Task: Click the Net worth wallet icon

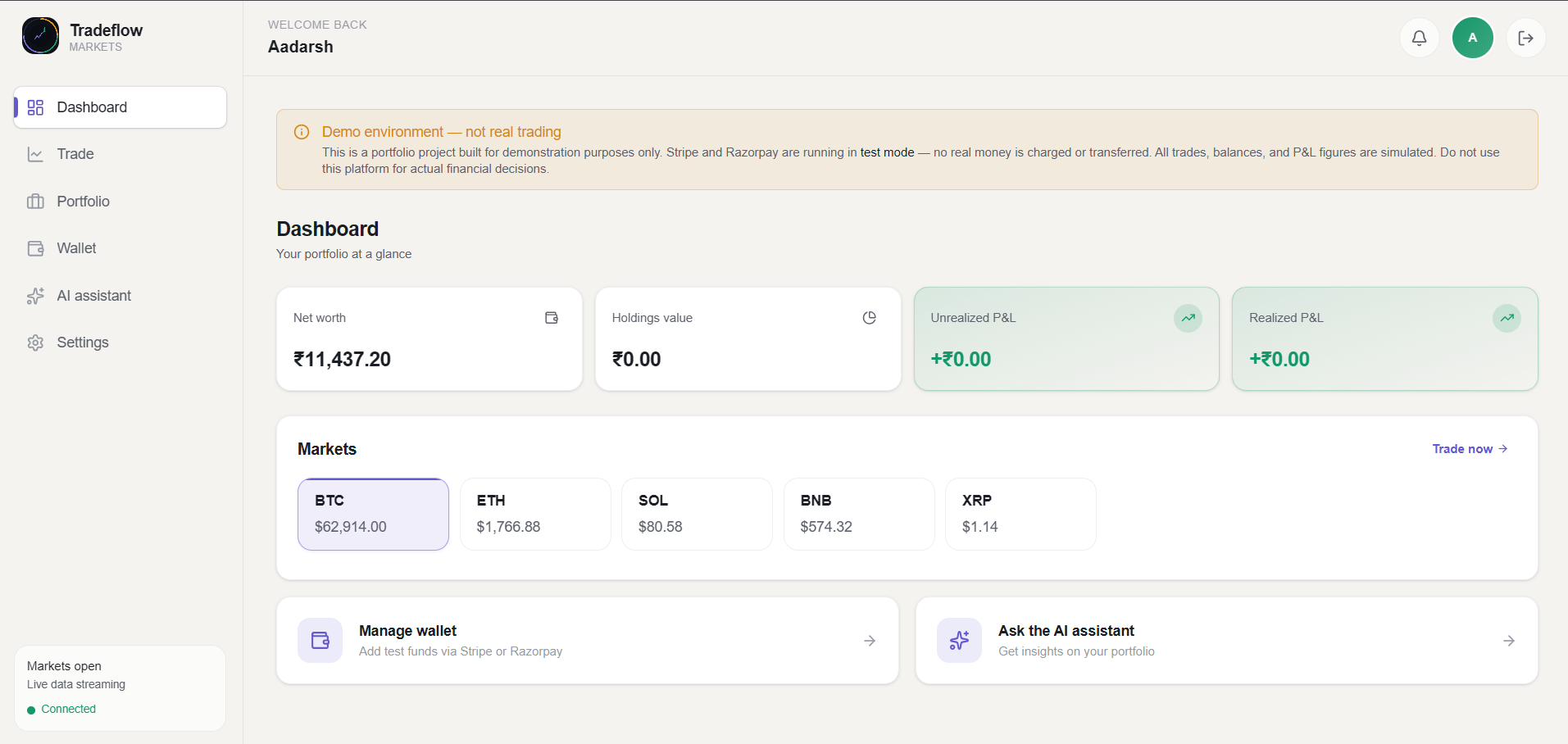Action: coord(552,318)
